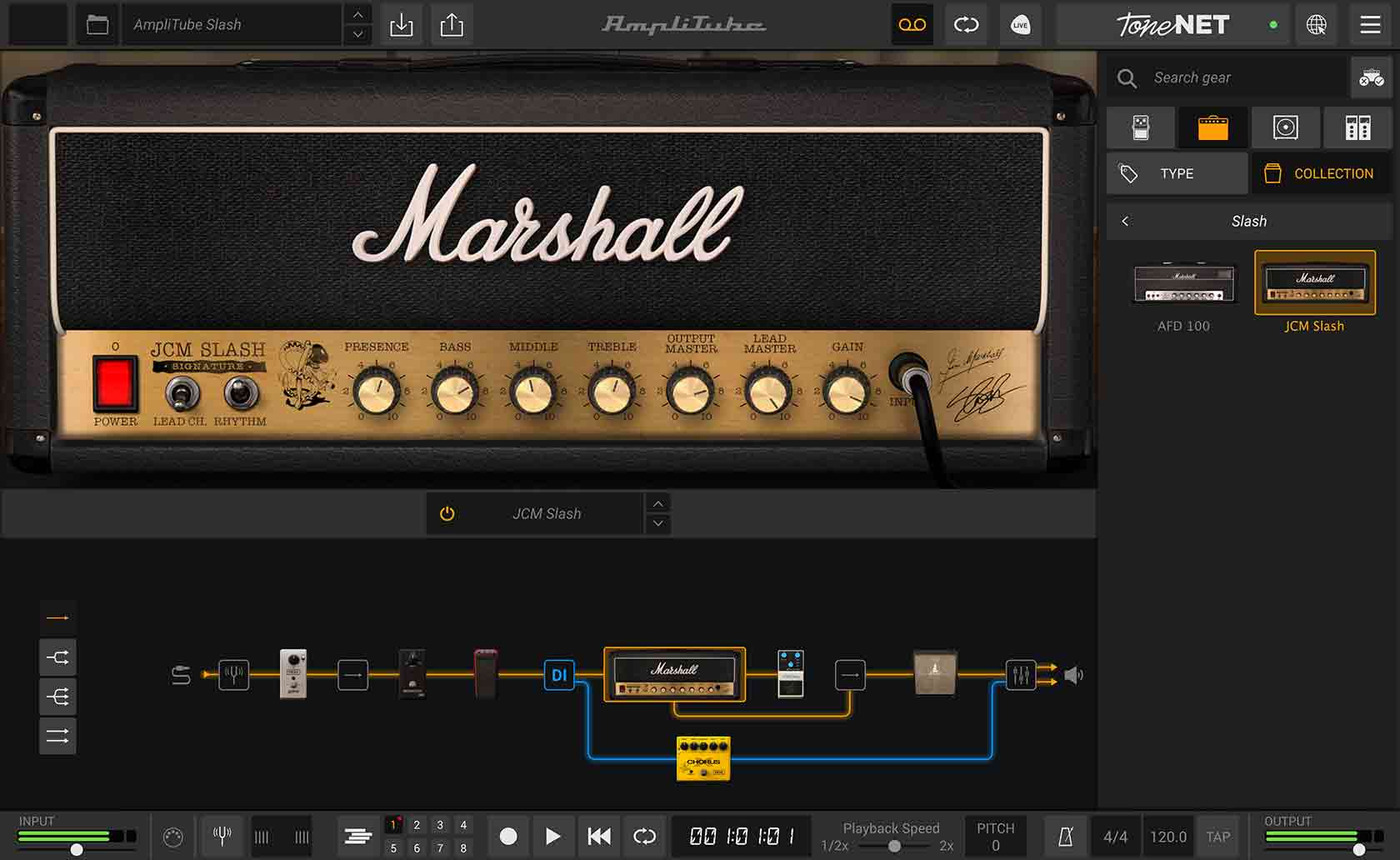Click the output speaker icon
The width and height of the screenshot is (1400, 860).
coord(1074,675)
